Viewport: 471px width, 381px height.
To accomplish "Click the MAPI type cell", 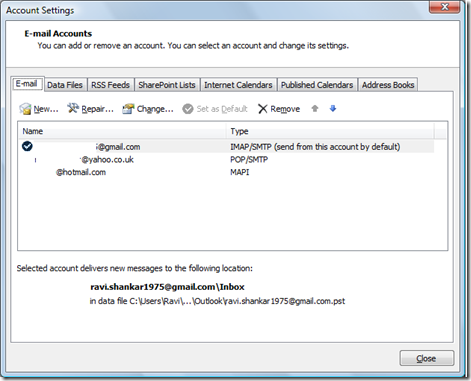I will coord(240,172).
